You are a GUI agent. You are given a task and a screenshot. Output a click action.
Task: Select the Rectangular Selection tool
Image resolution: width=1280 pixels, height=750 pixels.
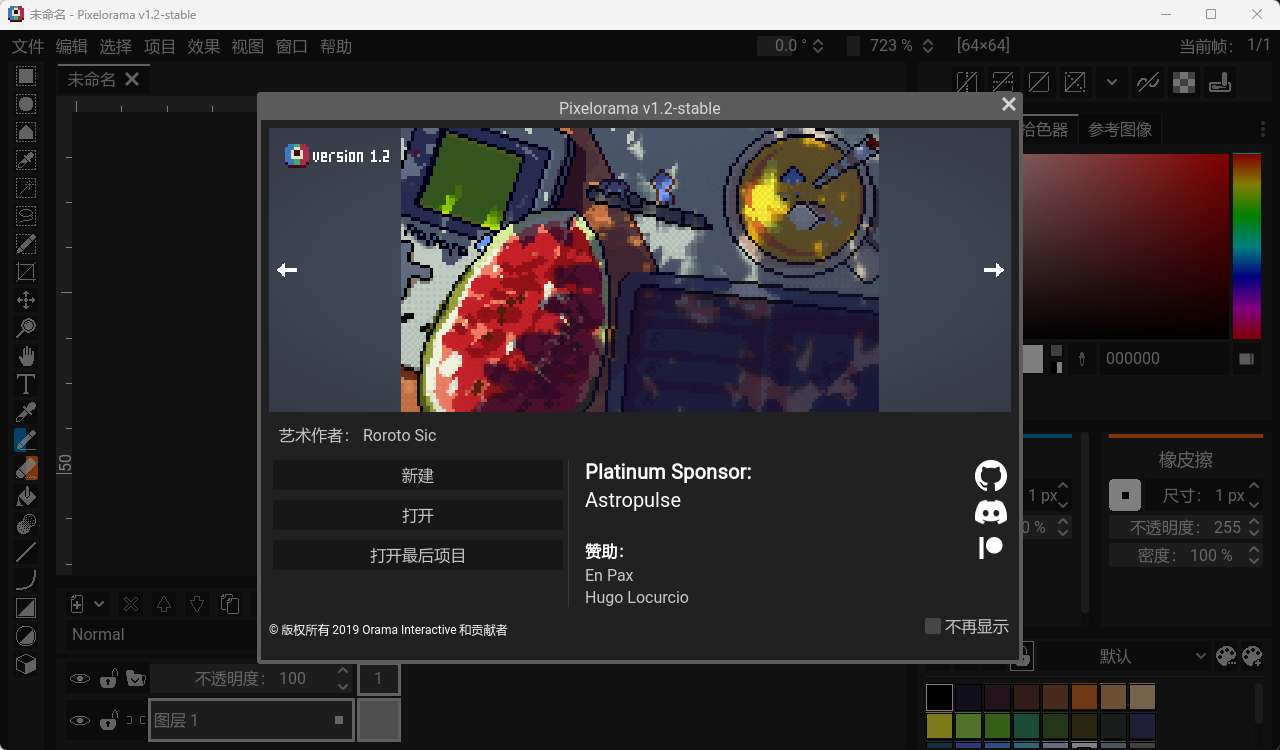coord(26,77)
